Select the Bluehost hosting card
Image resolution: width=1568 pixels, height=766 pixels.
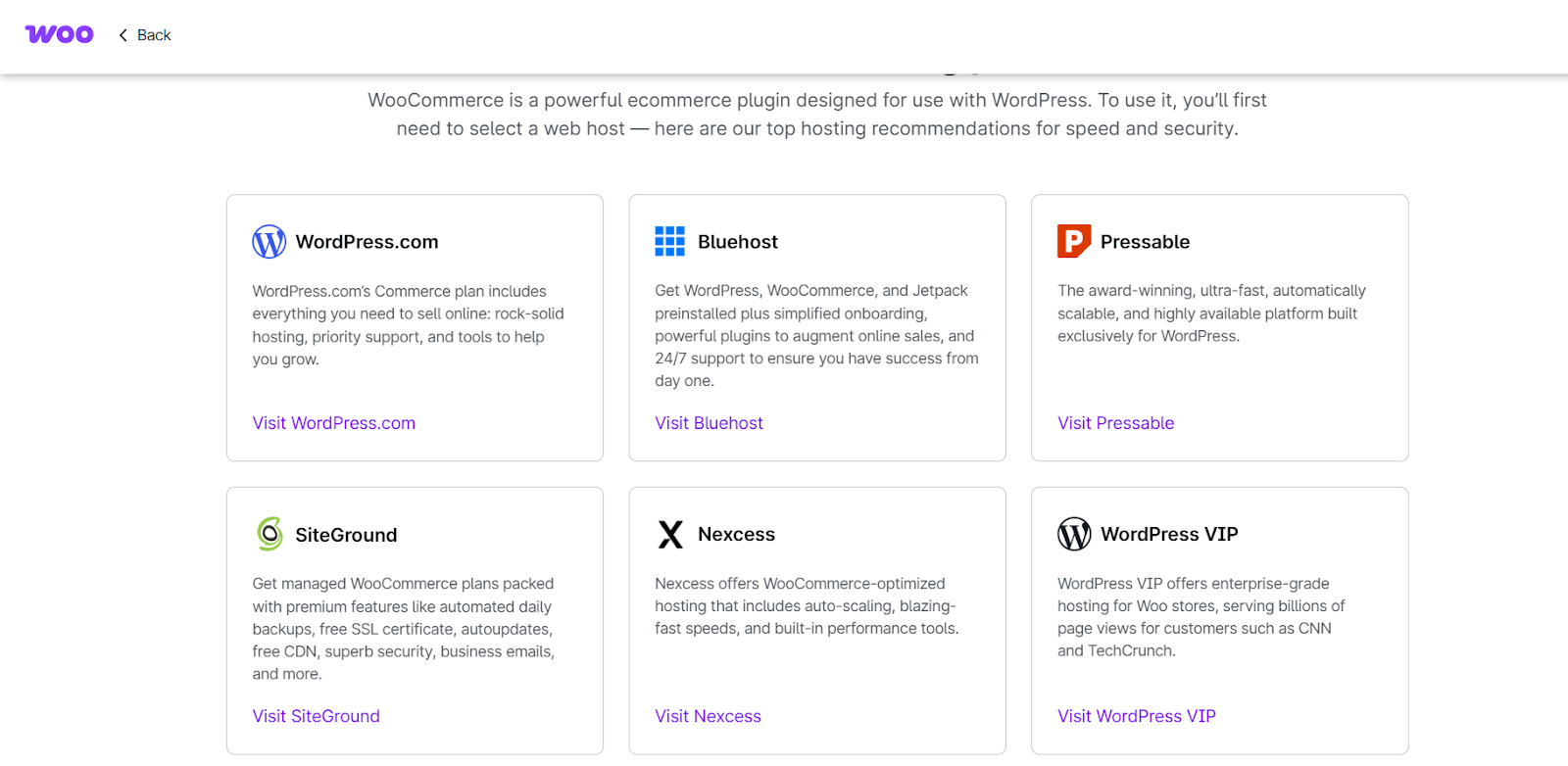click(x=816, y=327)
